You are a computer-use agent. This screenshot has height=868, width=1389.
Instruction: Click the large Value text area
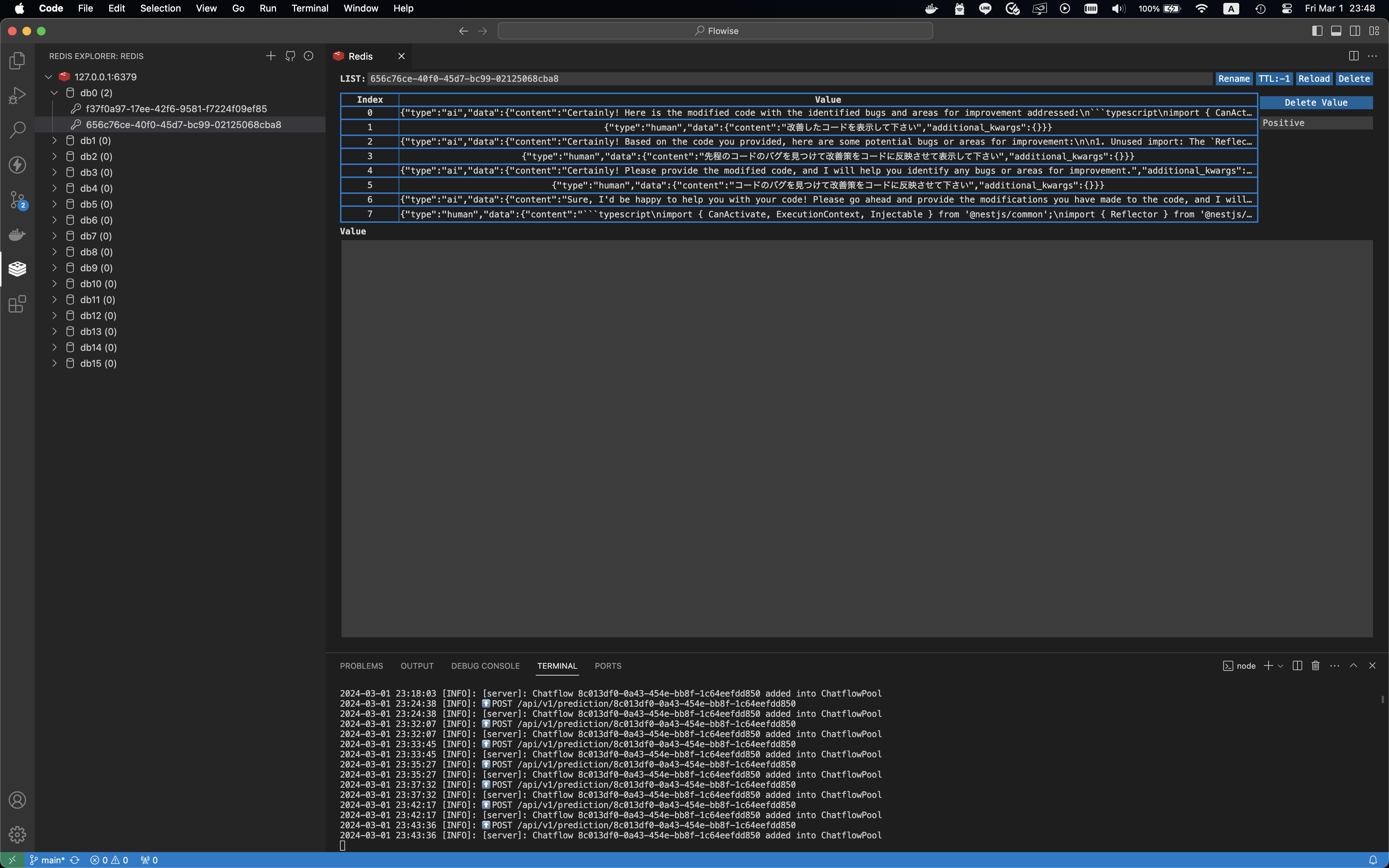click(857, 439)
